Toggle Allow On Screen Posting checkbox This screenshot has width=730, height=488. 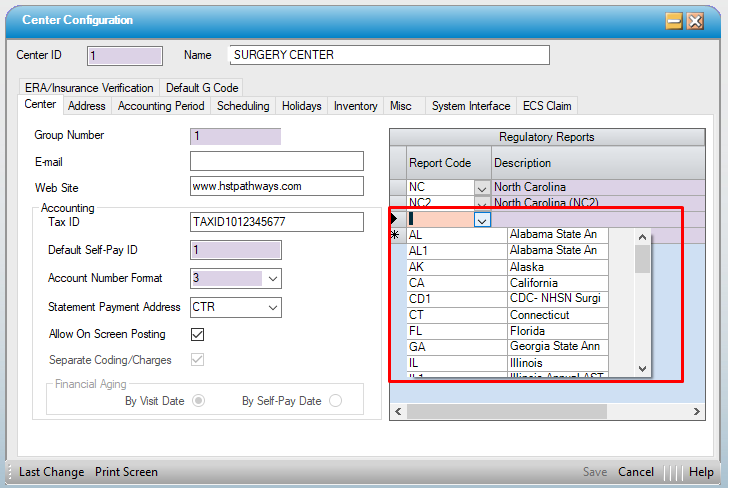tap(197, 334)
